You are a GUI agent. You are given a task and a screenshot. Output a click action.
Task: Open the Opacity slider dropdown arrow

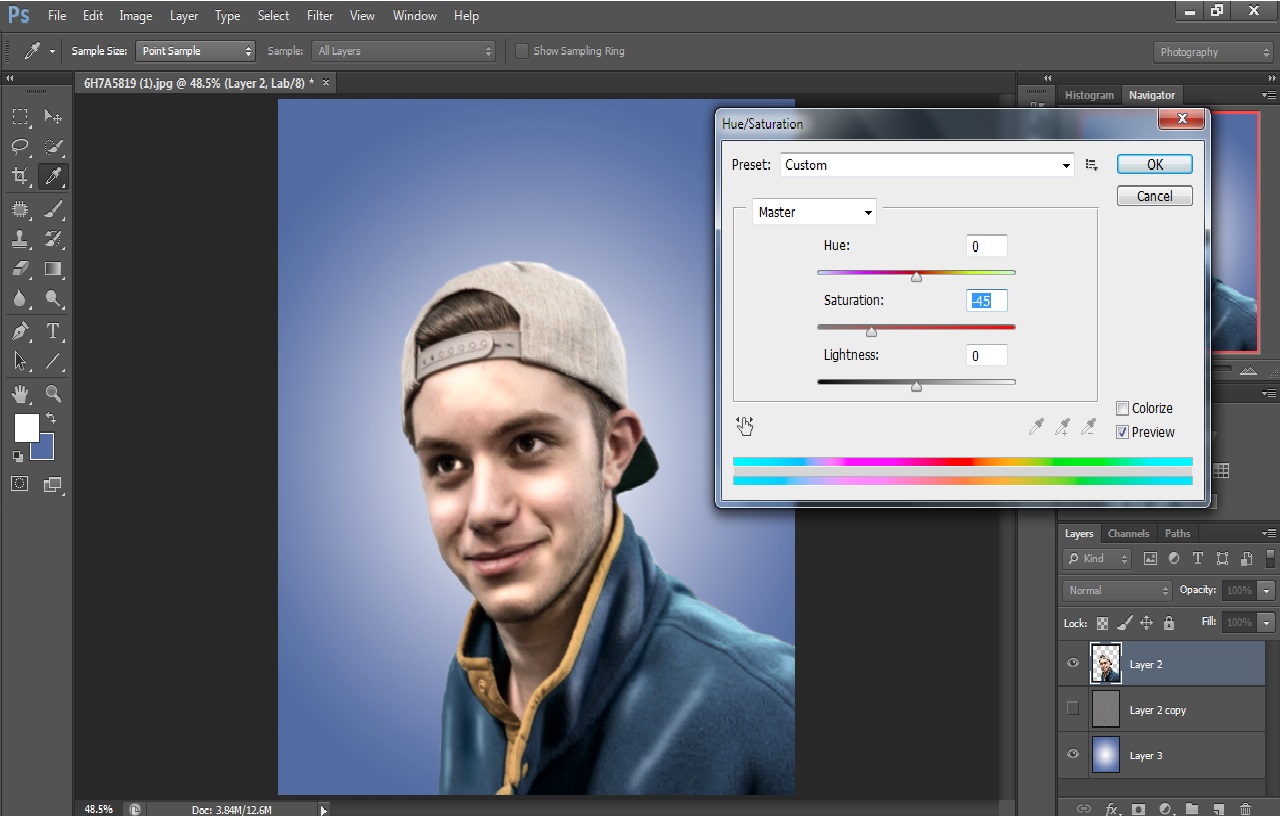(x=1267, y=590)
